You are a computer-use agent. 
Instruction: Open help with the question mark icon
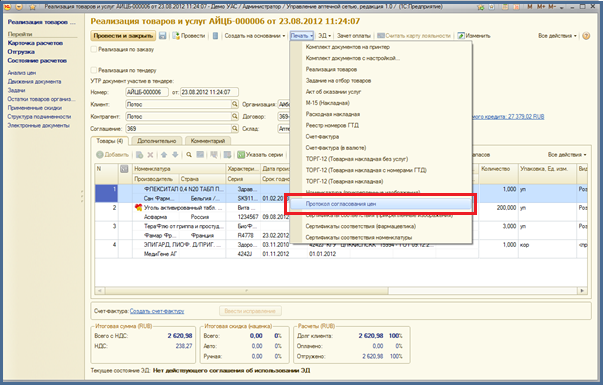[x=586, y=36]
